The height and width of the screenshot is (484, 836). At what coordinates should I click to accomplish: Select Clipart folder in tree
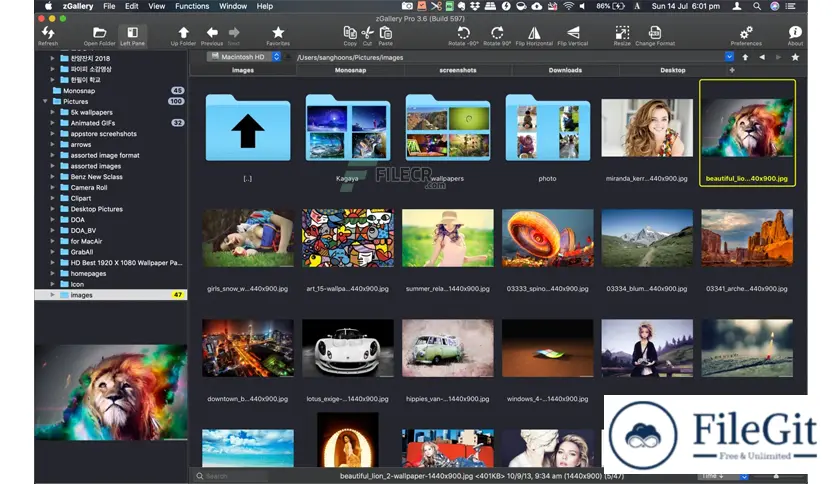(81, 198)
